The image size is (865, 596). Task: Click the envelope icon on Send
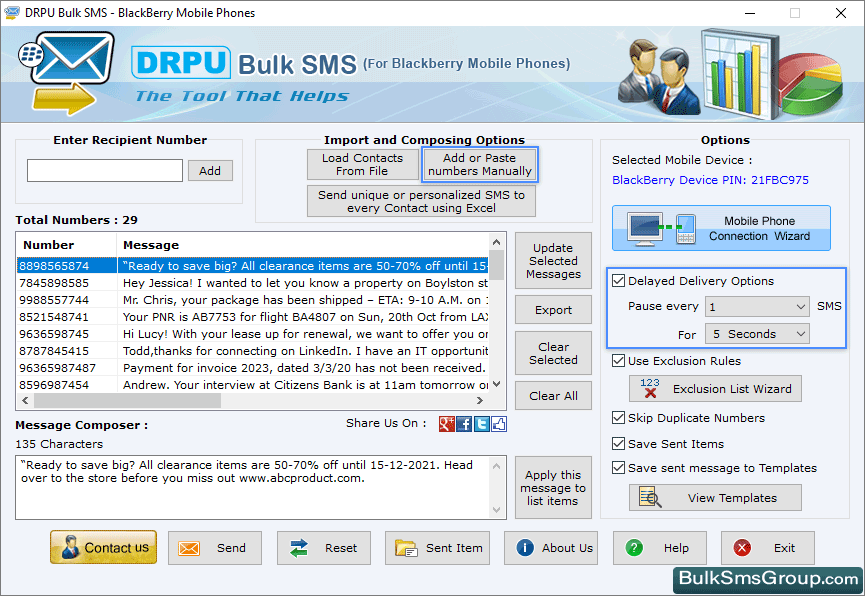tap(189, 548)
